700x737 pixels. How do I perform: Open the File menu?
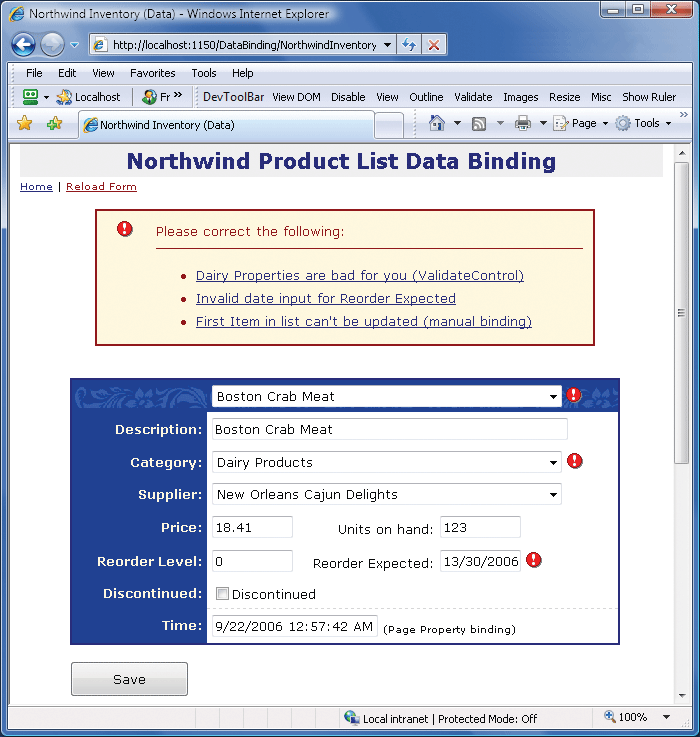pyautogui.click(x=34, y=73)
